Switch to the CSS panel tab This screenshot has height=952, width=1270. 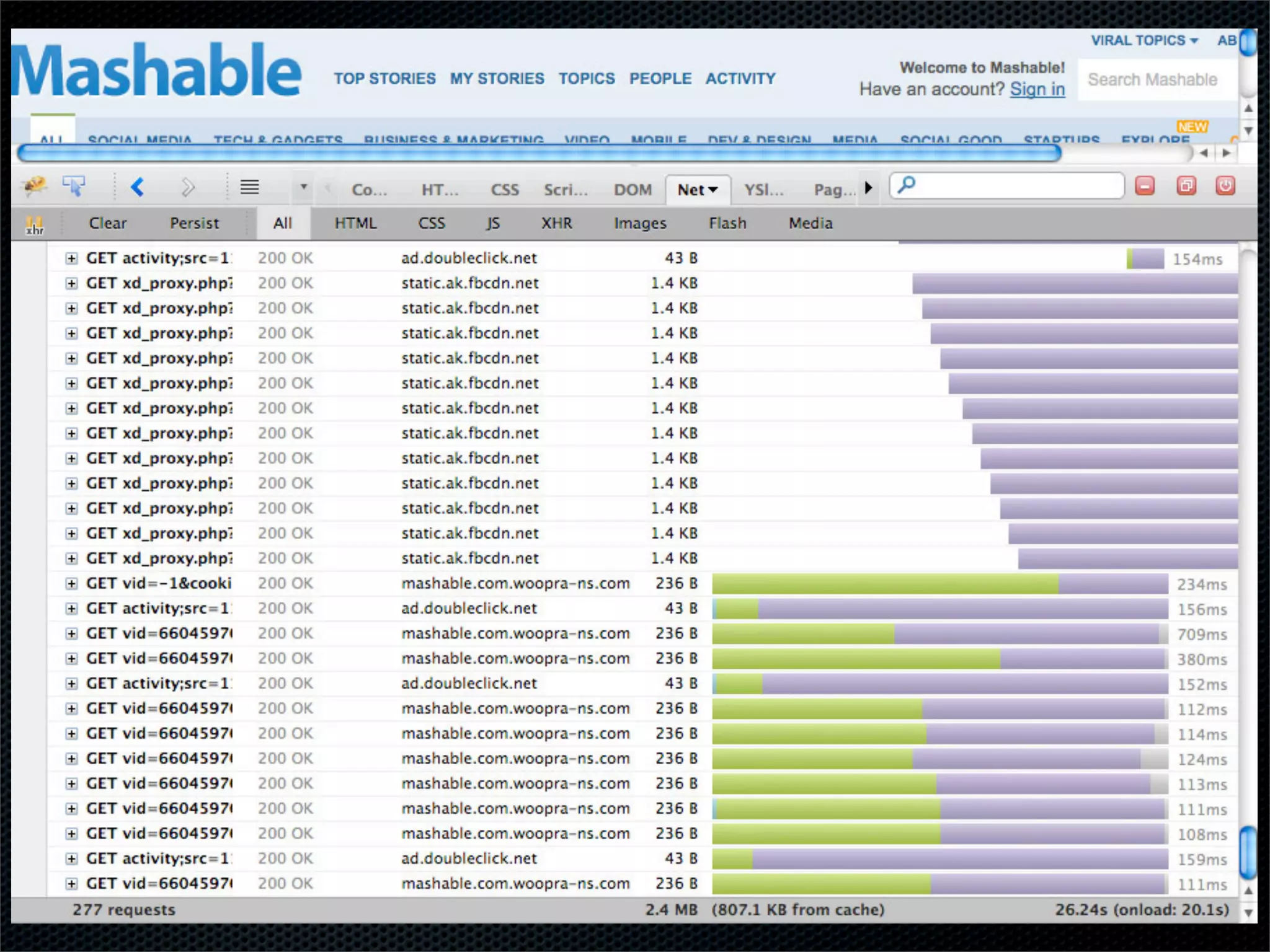click(505, 190)
